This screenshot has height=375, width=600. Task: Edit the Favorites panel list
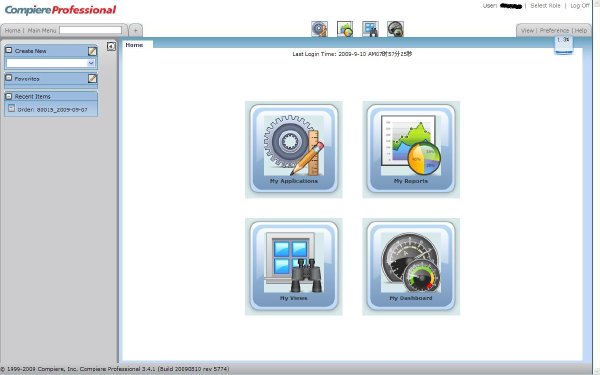coord(92,78)
